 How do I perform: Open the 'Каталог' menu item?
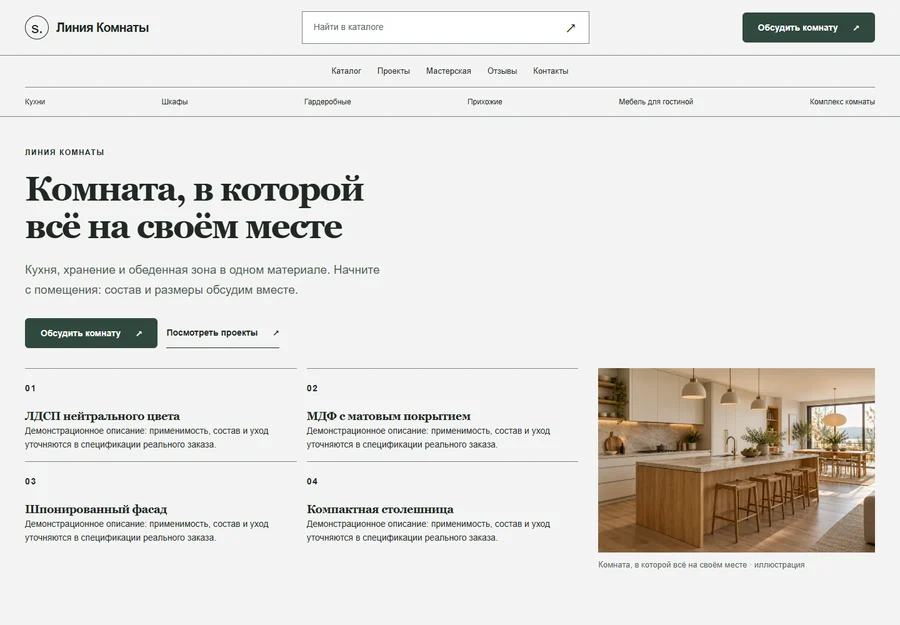pyautogui.click(x=346, y=71)
